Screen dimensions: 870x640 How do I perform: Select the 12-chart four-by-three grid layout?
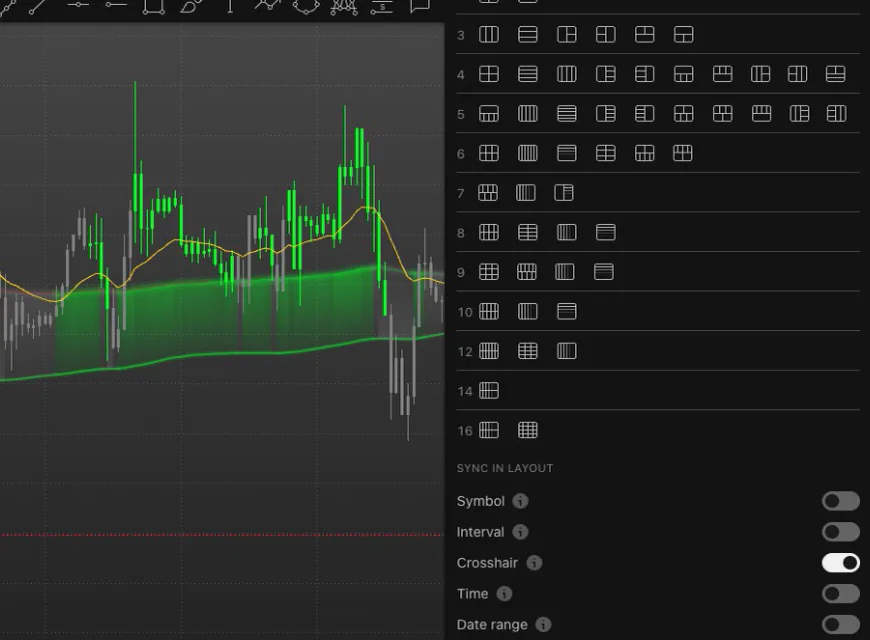[x=528, y=351]
